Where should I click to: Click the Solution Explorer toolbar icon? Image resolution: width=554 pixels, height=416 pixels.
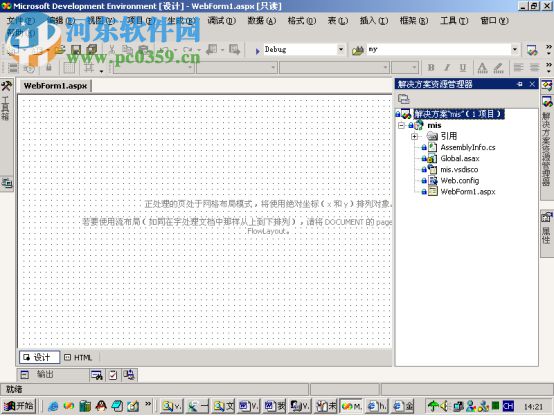(531, 50)
